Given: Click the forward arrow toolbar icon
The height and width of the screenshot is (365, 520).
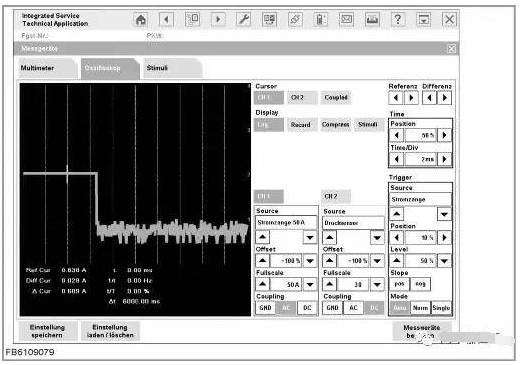Looking at the screenshot, I should point(218,20).
